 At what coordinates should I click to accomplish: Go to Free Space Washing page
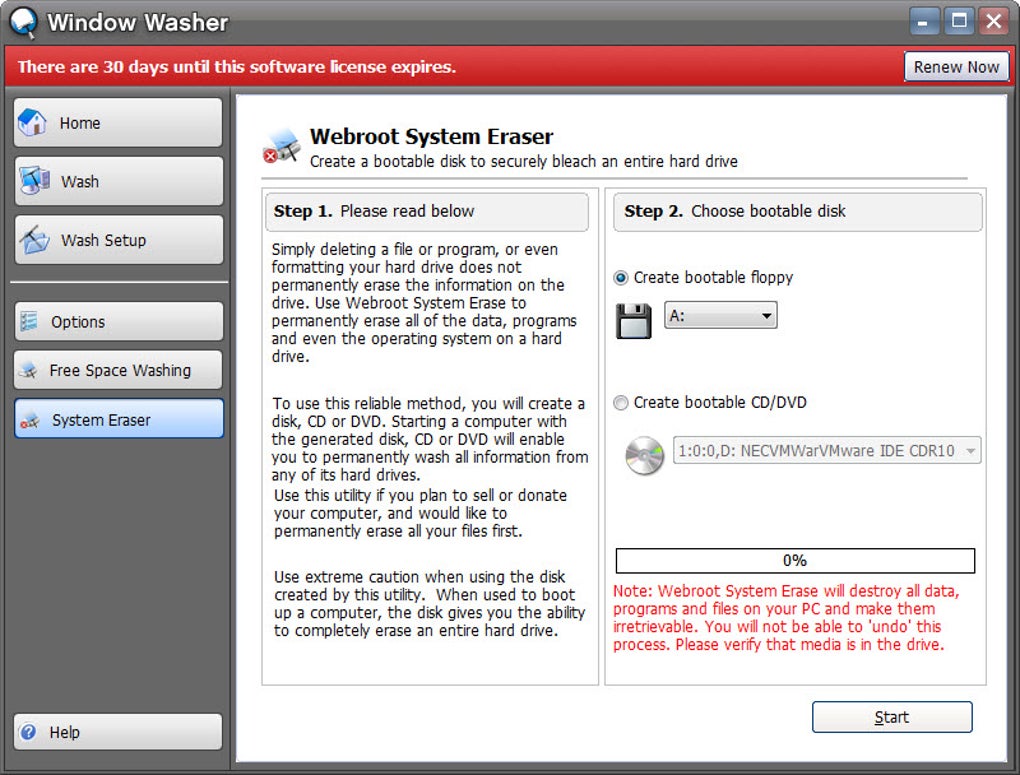[x=120, y=370]
